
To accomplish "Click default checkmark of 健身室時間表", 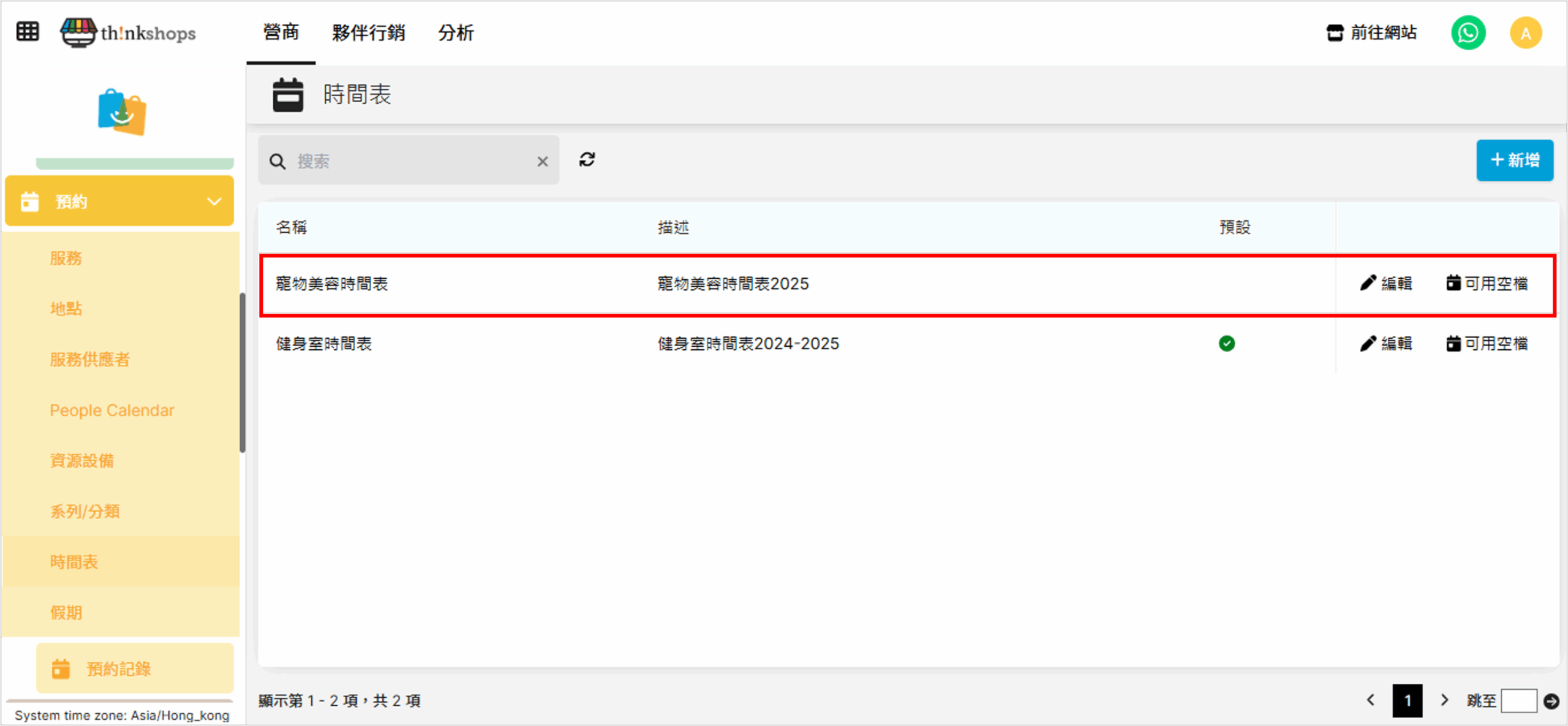I will pyautogui.click(x=1226, y=344).
